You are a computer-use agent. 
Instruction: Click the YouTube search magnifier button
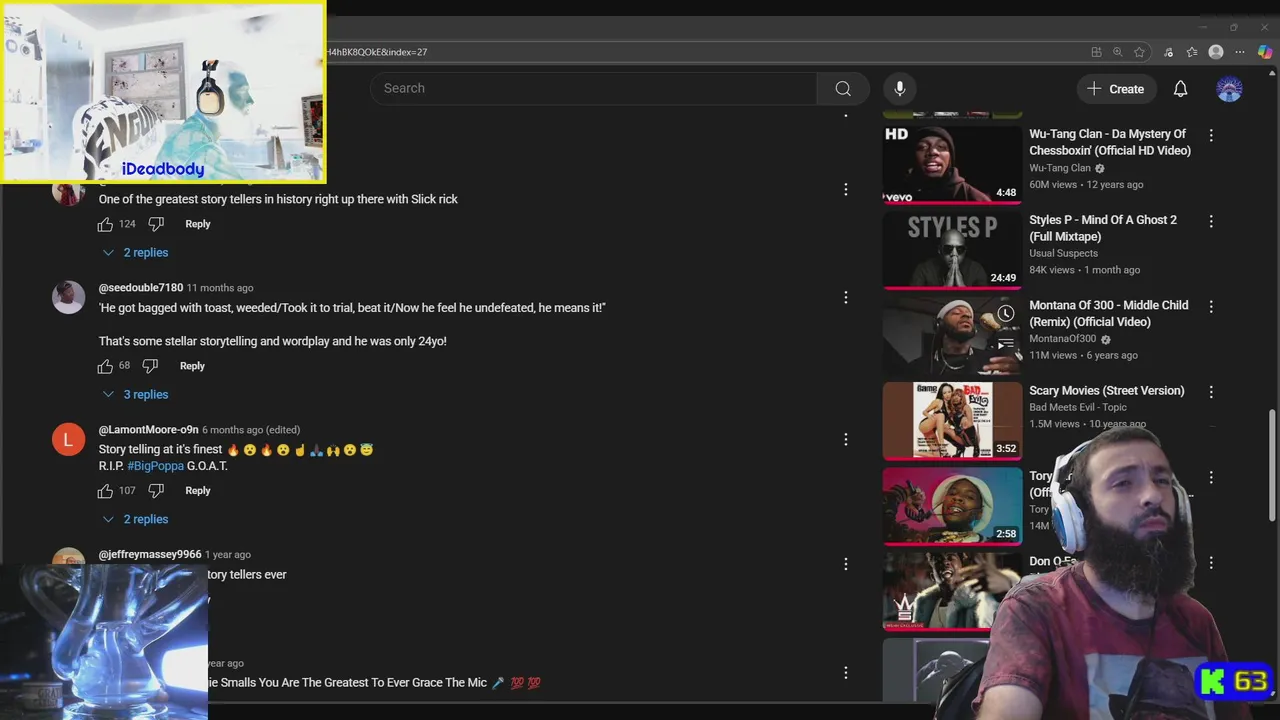[843, 88]
